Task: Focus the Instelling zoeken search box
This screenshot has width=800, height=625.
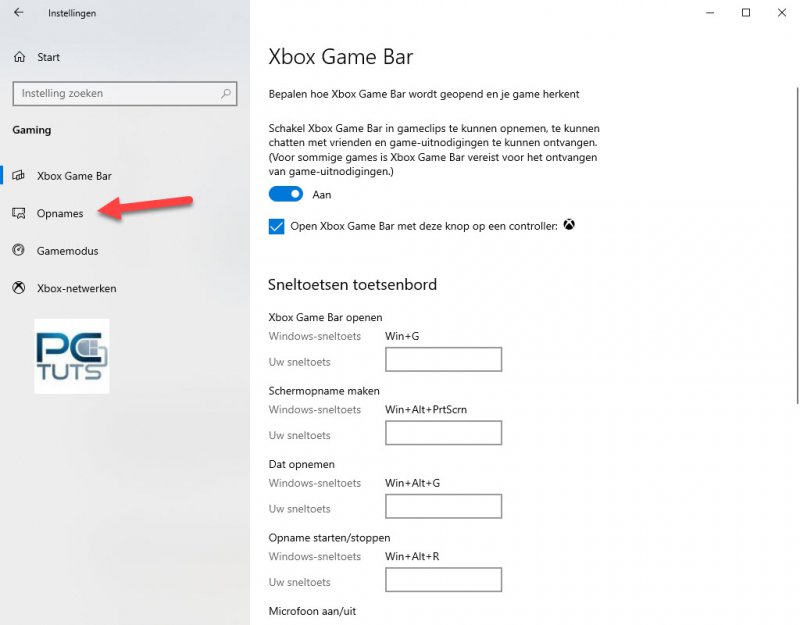Action: 125,93
